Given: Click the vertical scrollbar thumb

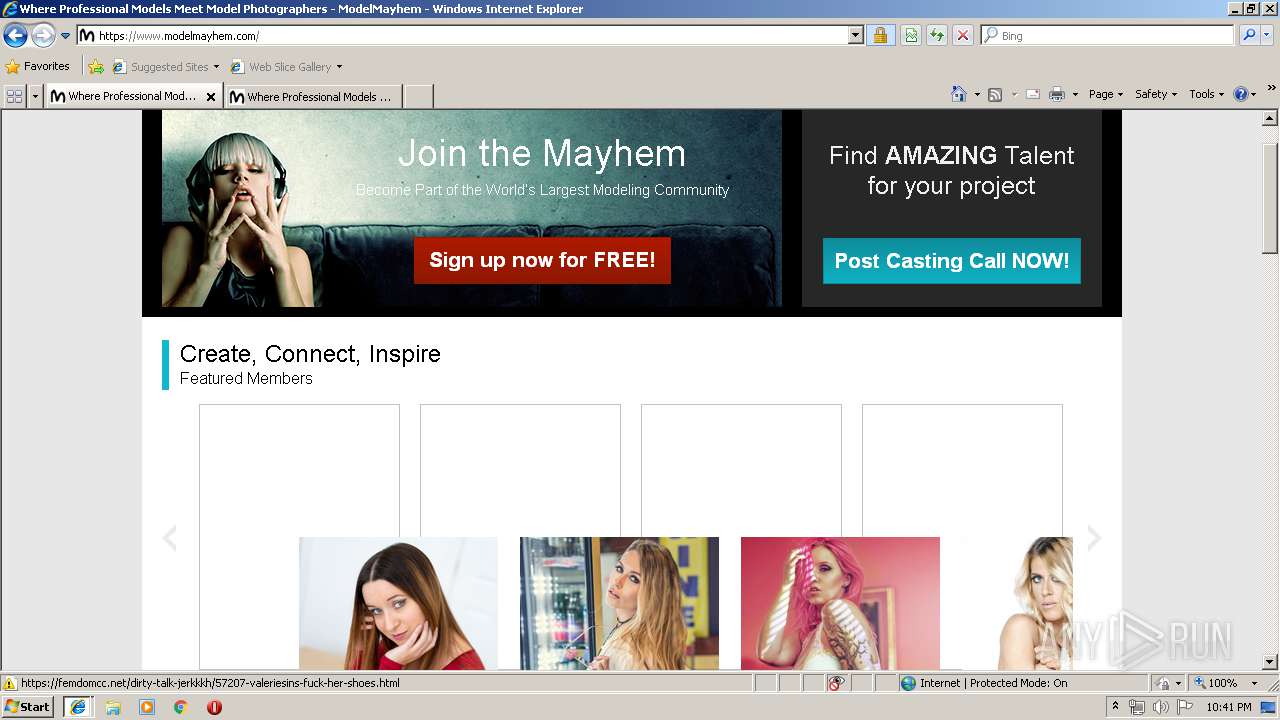Looking at the screenshot, I should [x=1270, y=198].
